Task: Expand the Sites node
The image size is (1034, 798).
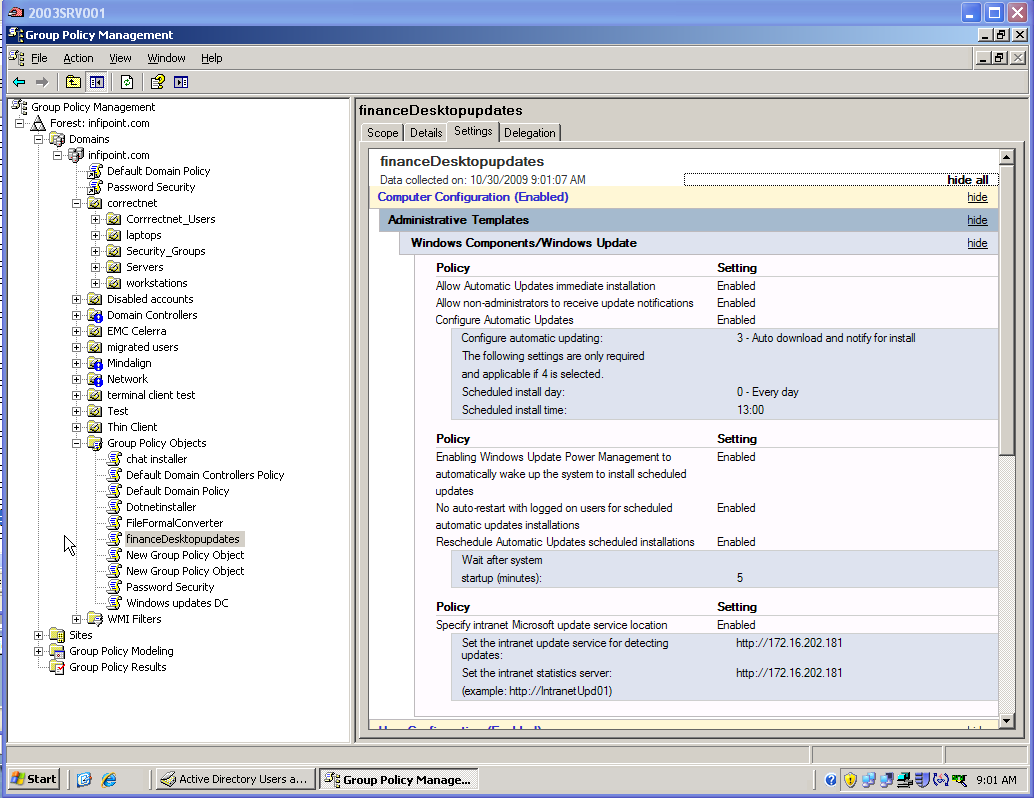Action: point(39,634)
